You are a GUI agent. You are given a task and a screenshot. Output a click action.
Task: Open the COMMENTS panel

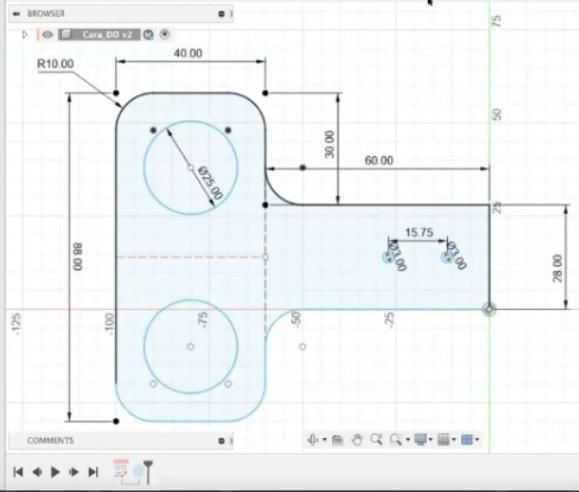pos(50,441)
